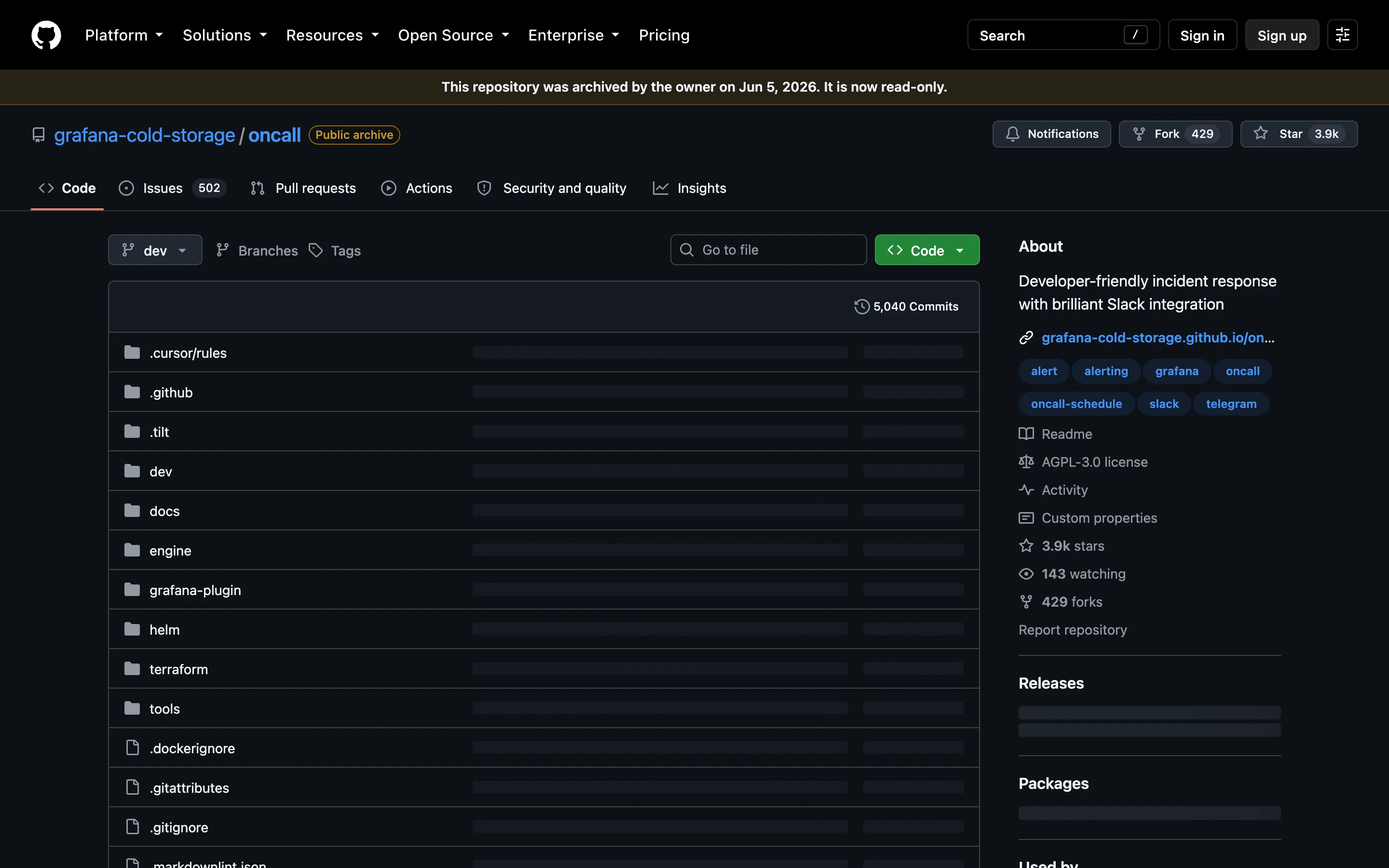Open the oncall repository name link
This screenshot has height=868, width=1389.
274,135
